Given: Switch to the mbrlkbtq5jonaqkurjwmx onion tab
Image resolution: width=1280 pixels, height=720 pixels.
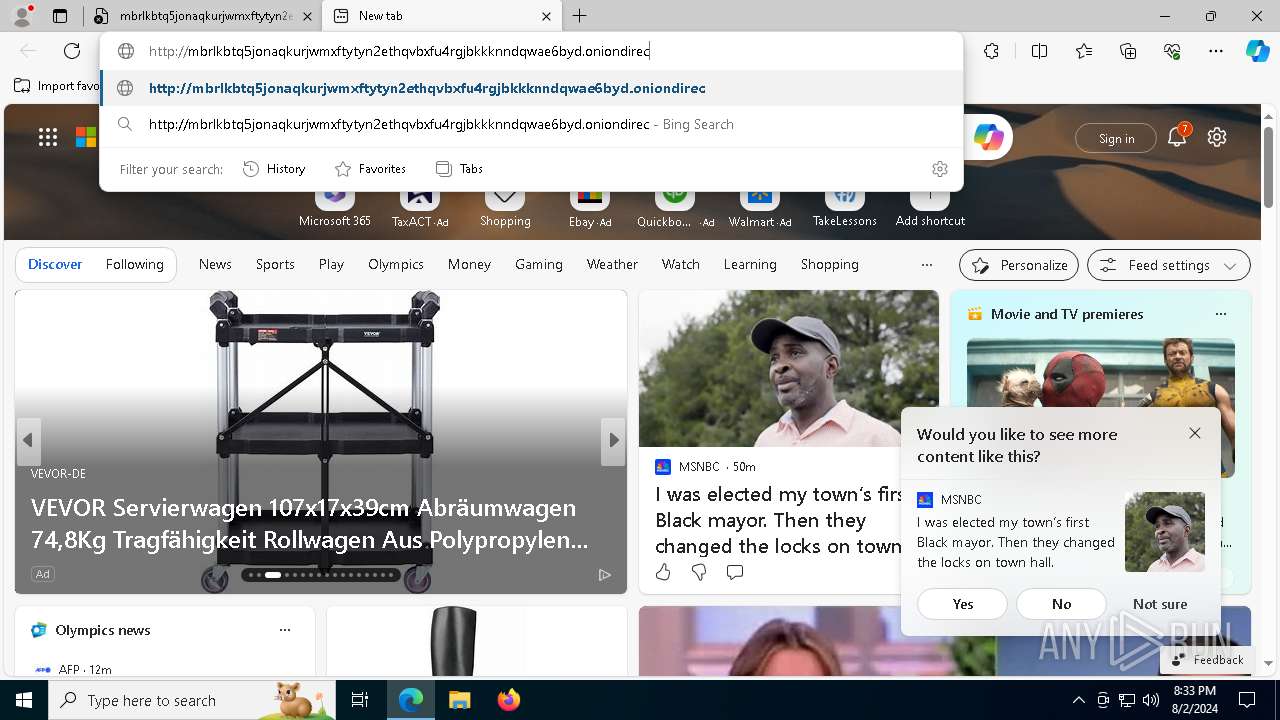Looking at the screenshot, I should pyautogui.click(x=203, y=16).
